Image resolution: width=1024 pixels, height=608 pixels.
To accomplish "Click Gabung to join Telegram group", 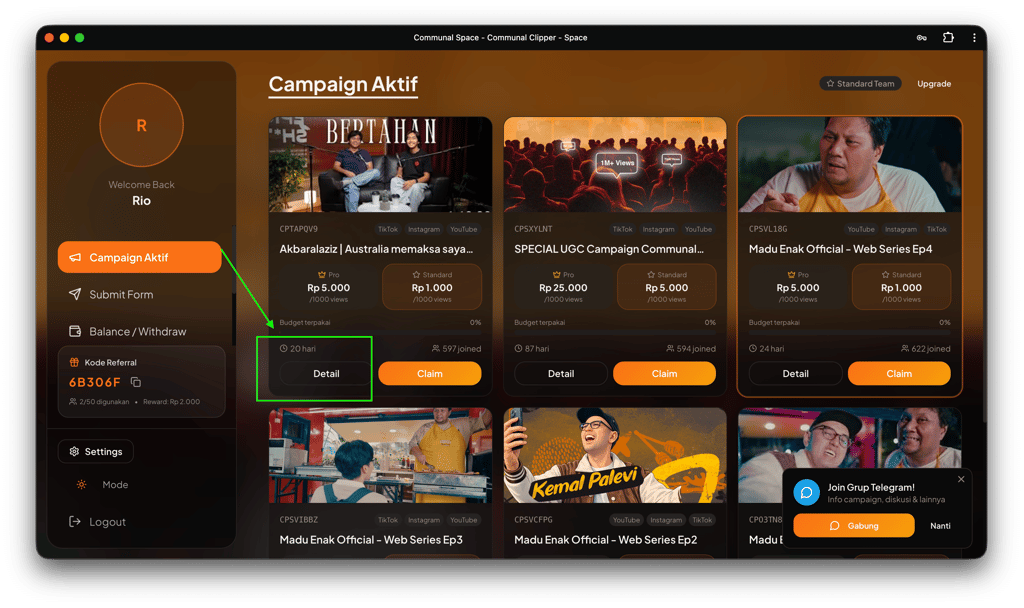I will pos(854,526).
